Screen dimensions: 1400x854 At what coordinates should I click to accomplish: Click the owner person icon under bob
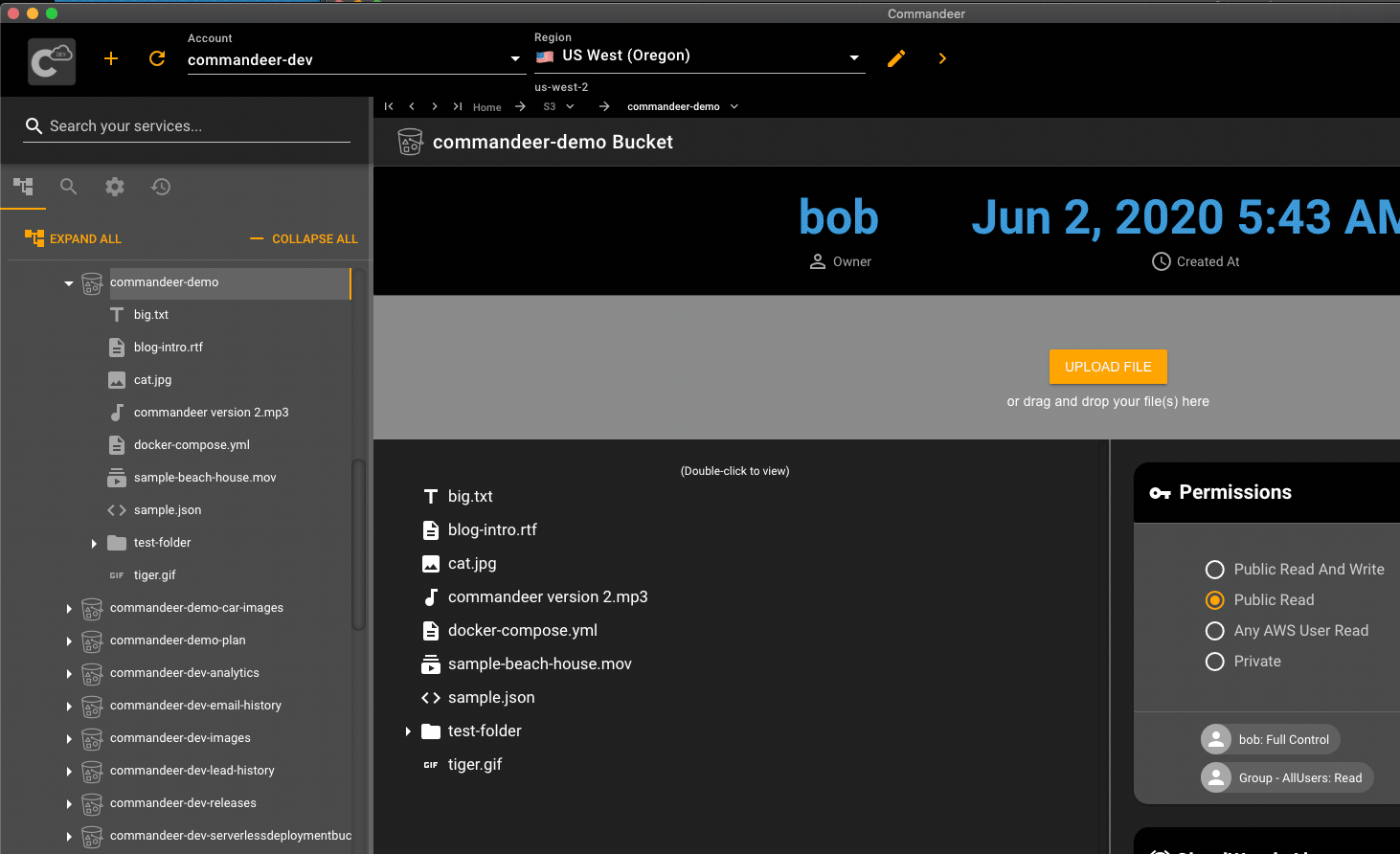pos(818,261)
